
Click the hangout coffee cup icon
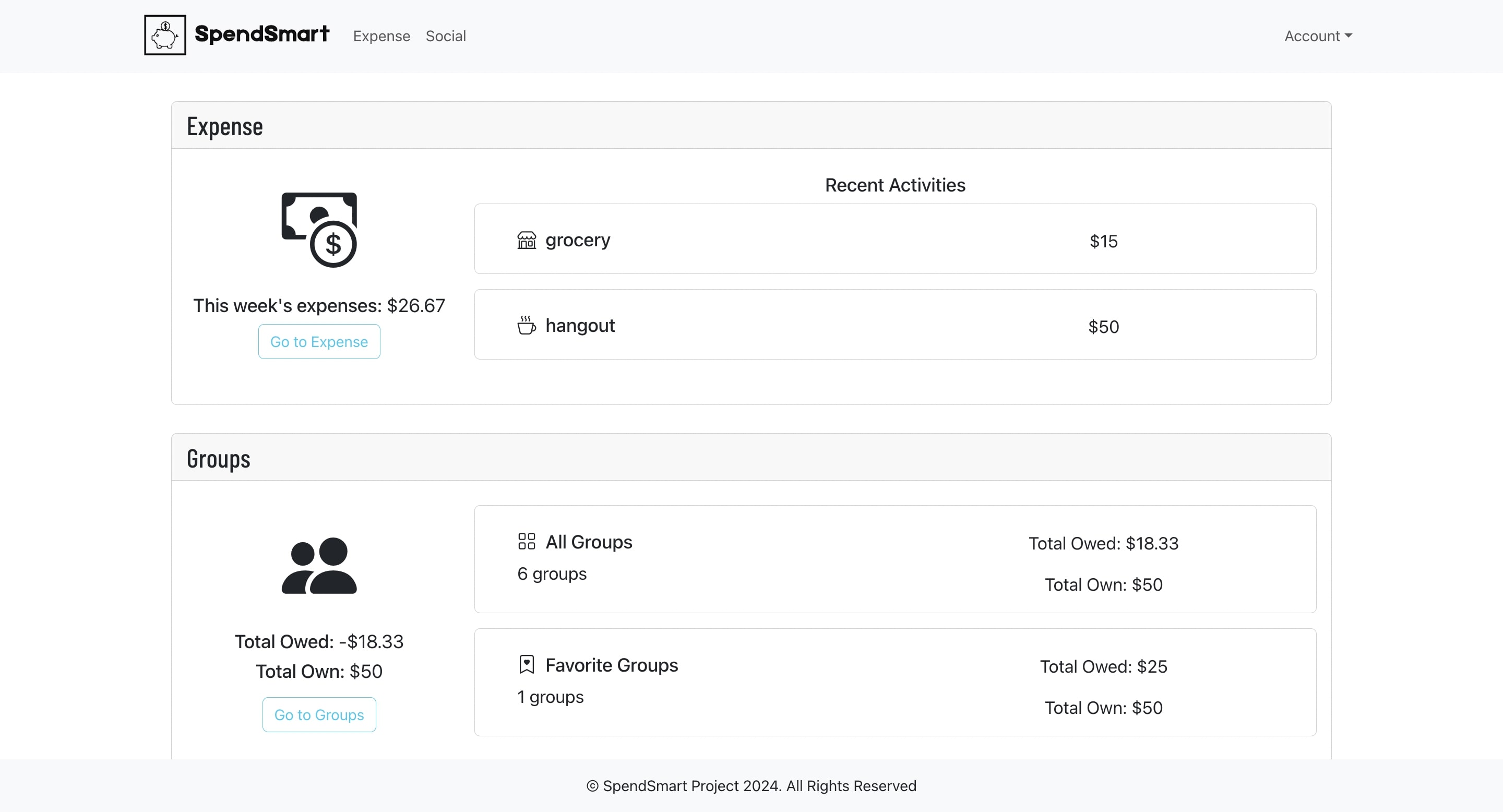526,326
